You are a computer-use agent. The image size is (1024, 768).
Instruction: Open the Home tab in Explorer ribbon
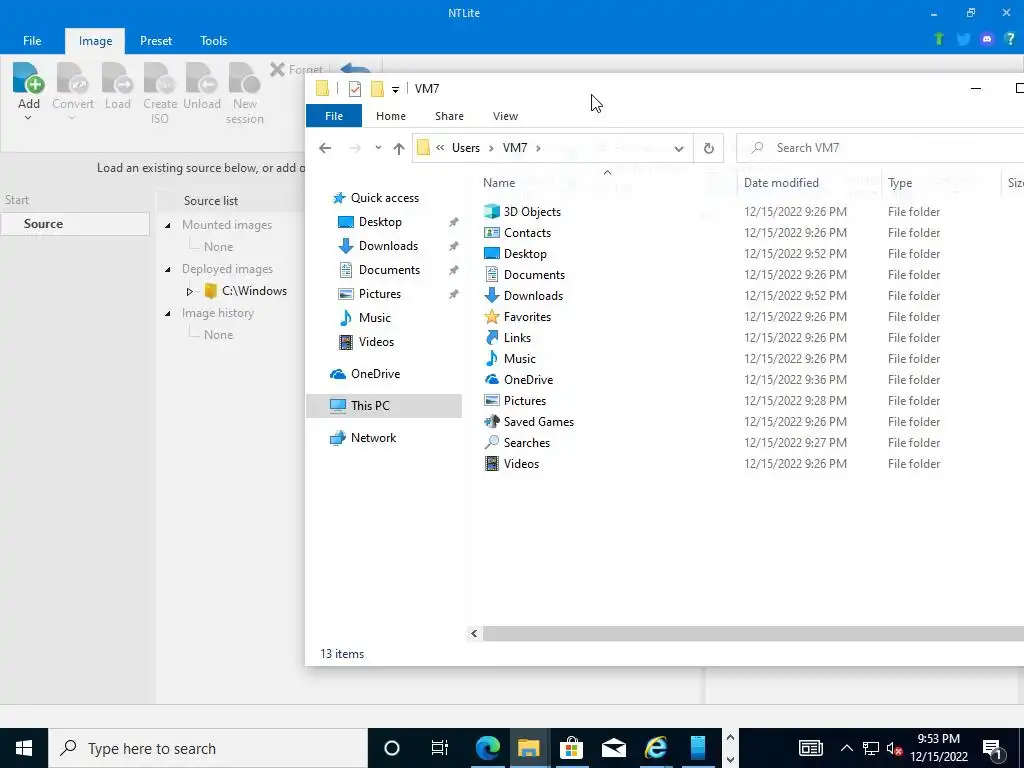point(391,116)
